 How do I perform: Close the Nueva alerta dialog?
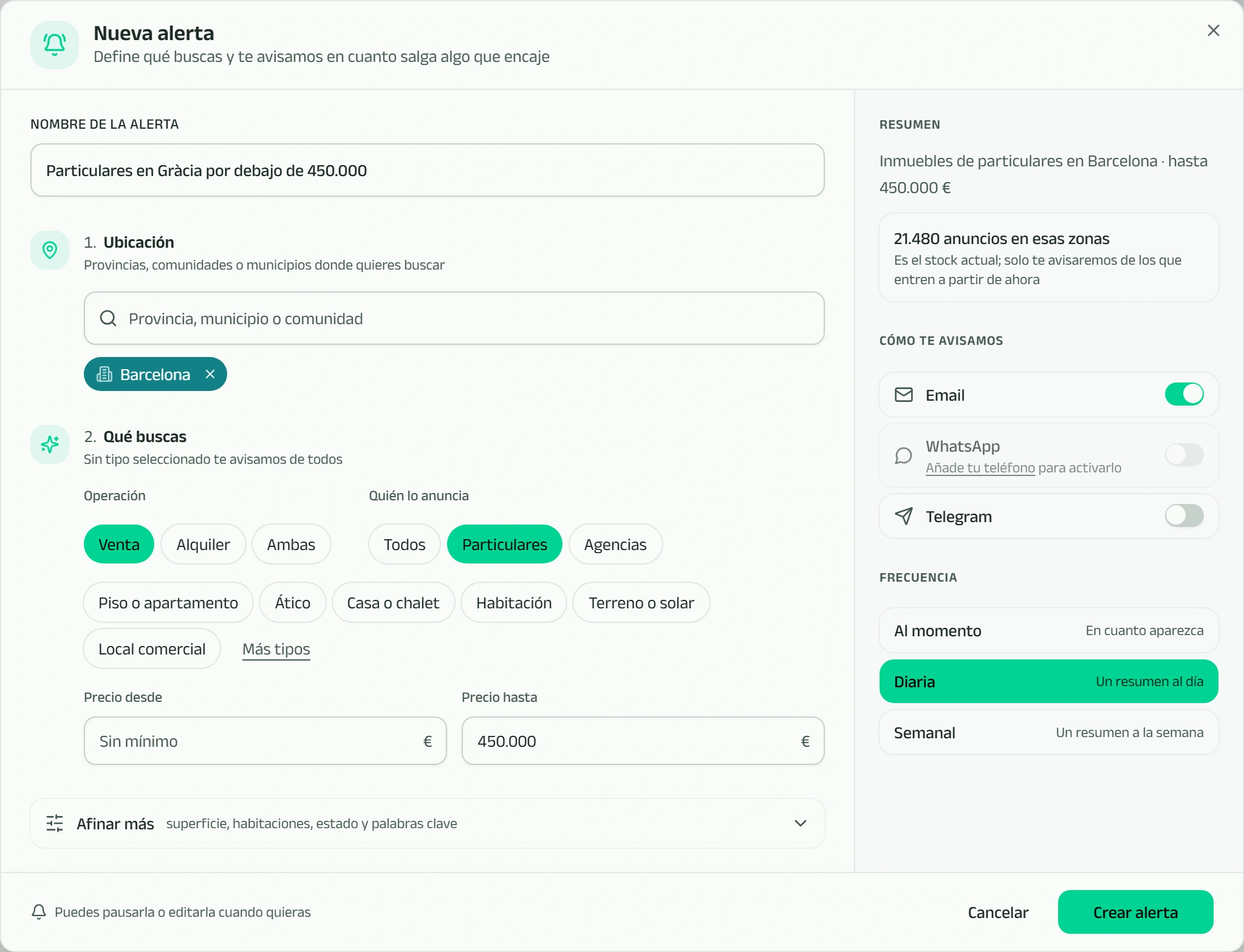[1213, 30]
